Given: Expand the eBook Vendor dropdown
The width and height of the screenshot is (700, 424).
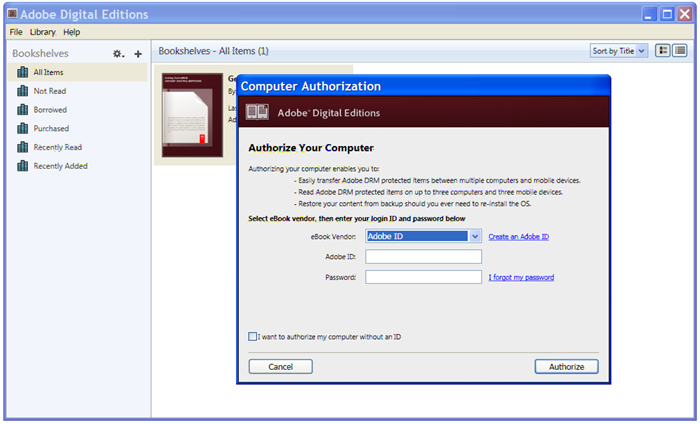Looking at the screenshot, I should click(x=476, y=236).
